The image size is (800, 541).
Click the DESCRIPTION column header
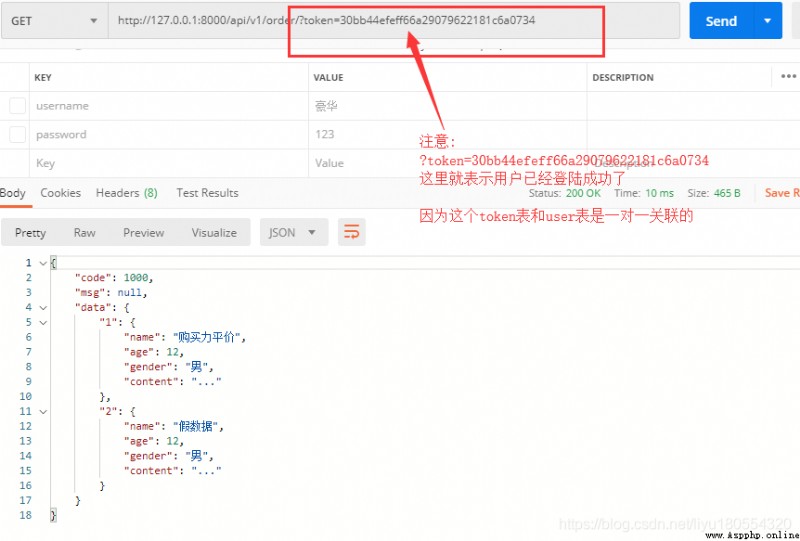click(623, 78)
